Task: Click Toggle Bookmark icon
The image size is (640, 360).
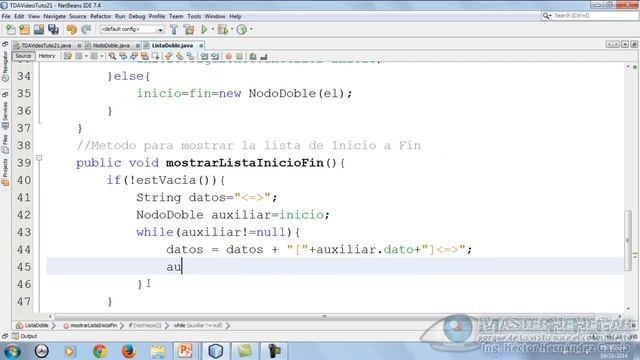Action: tap(190, 56)
